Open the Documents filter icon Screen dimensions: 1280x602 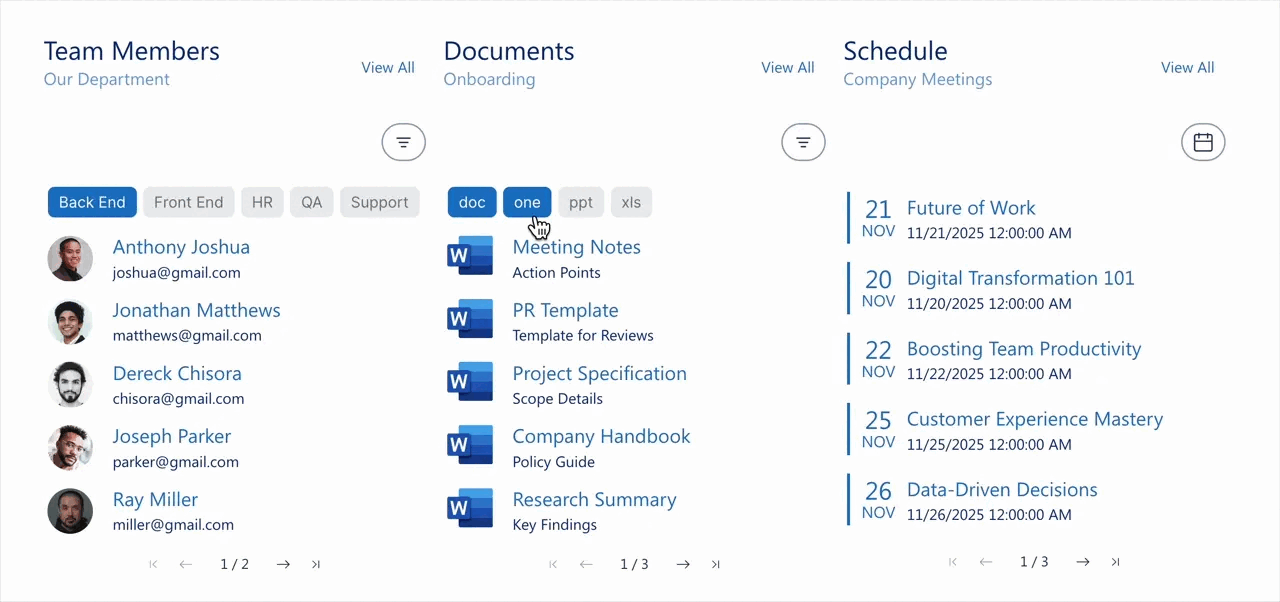tap(803, 142)
